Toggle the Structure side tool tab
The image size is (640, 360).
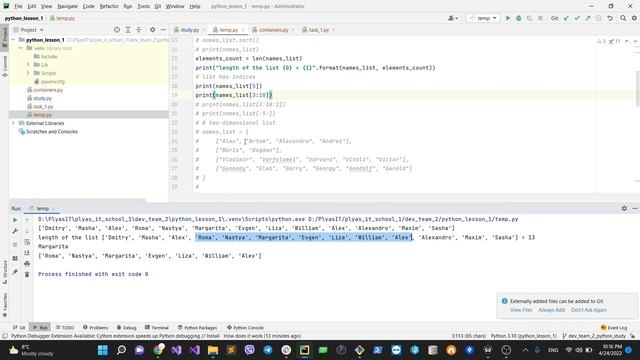tap(4, 273)
